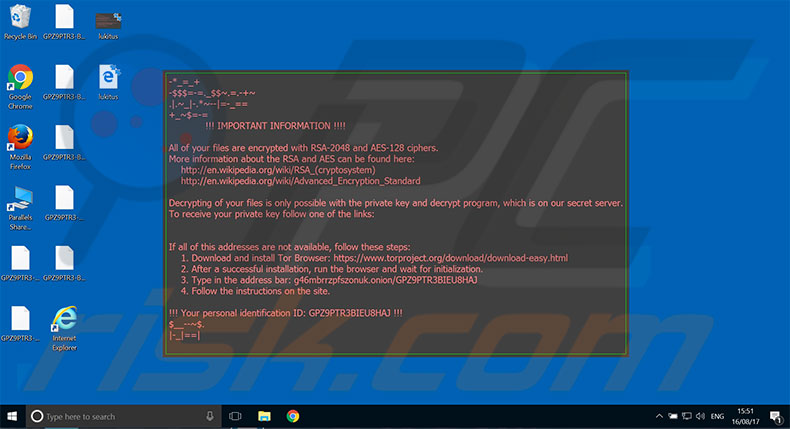Click the 'Type here to search' box

click(120, 416)
